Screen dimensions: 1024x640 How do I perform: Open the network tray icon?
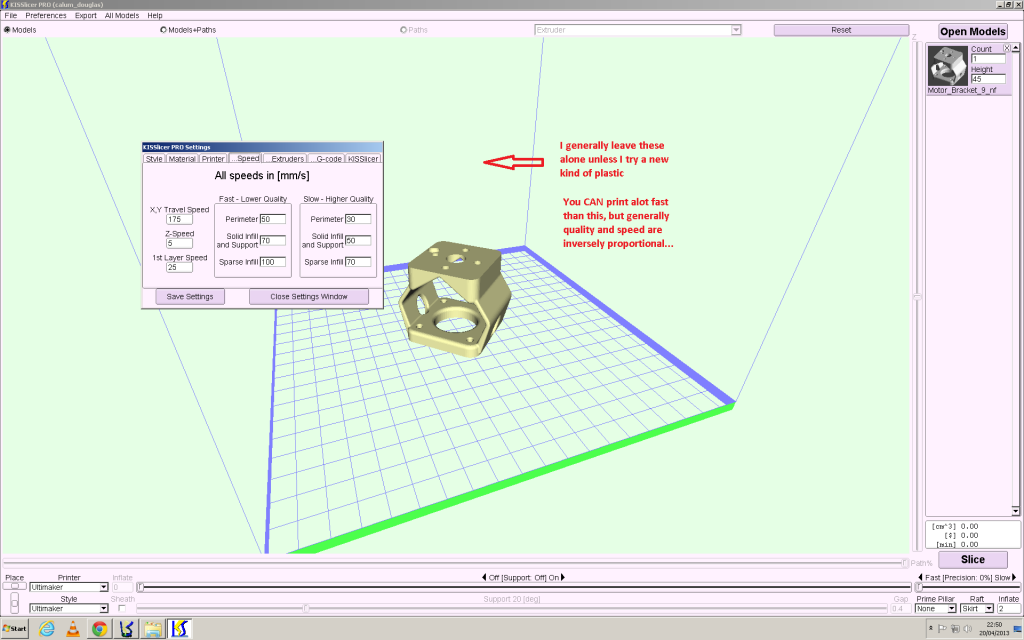click(x=955, y=629)
